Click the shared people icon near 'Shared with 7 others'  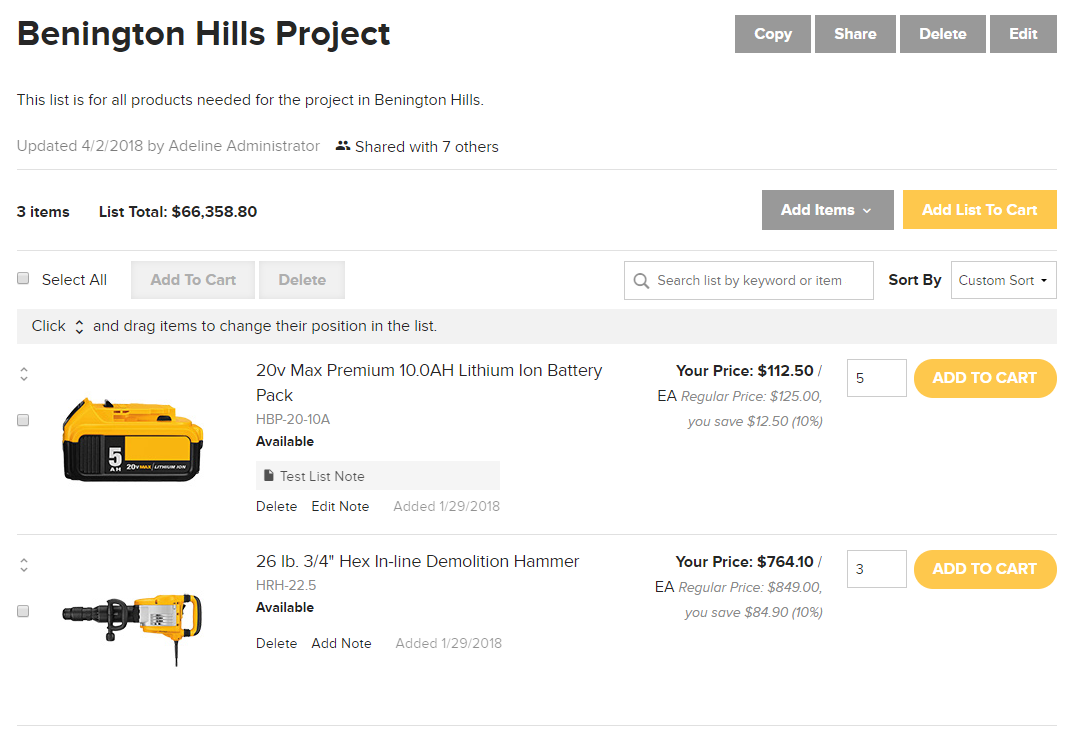[x=343, y=146]
